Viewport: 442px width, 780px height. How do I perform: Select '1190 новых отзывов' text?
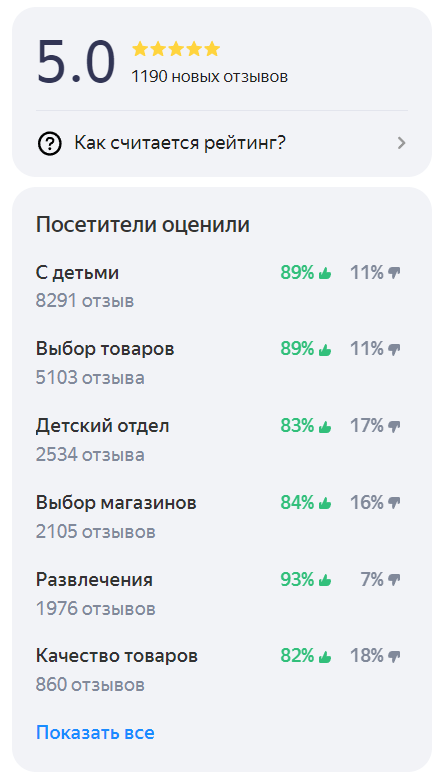coord(210,77)
